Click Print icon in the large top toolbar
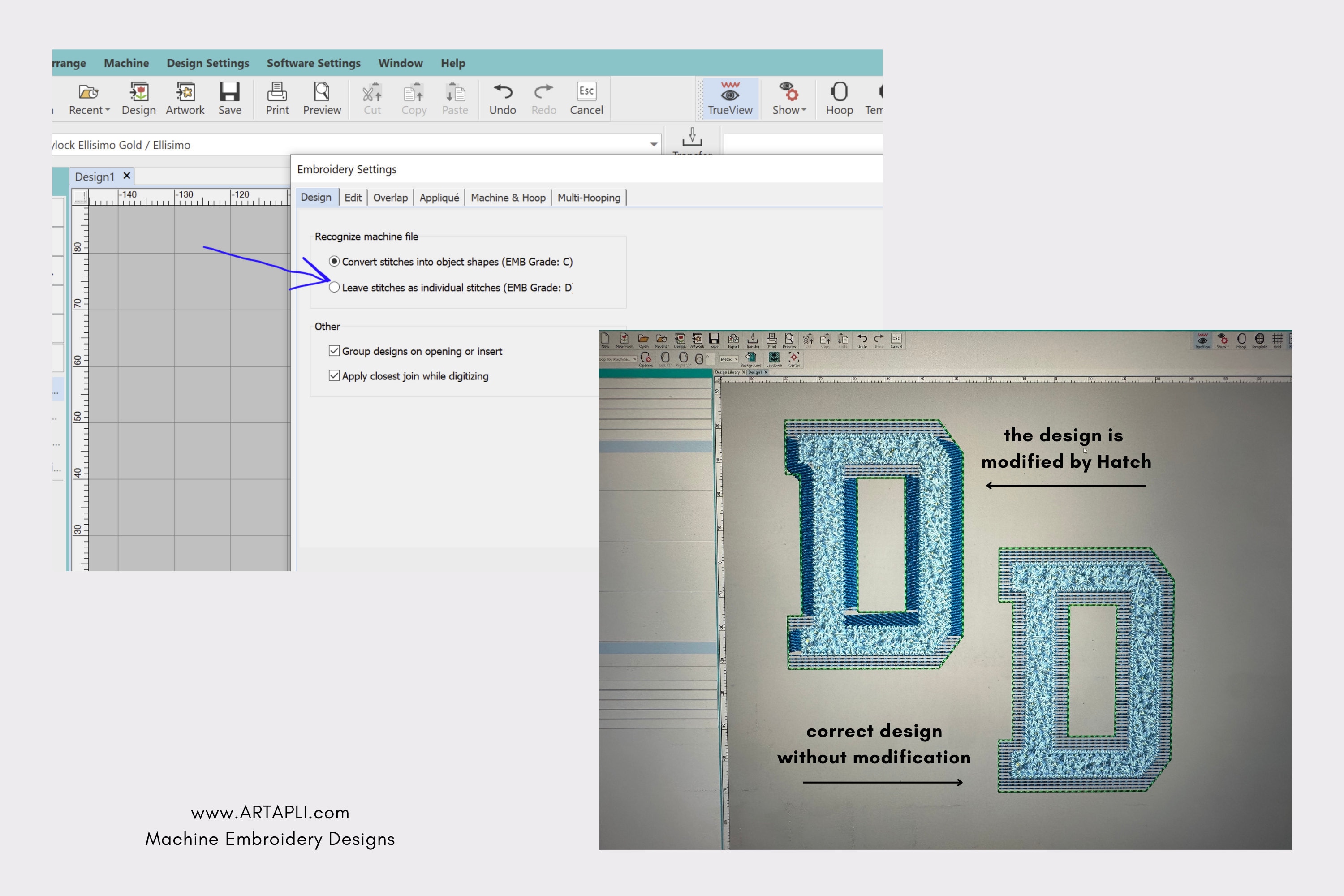This screenshot has height=896, width=1344. [277, 99]
